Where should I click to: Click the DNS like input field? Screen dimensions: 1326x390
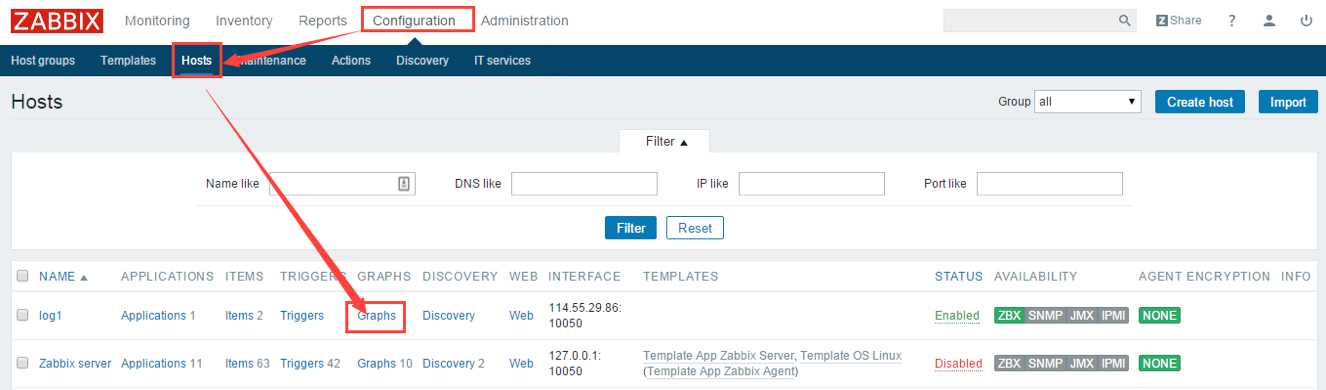point(584,183)
